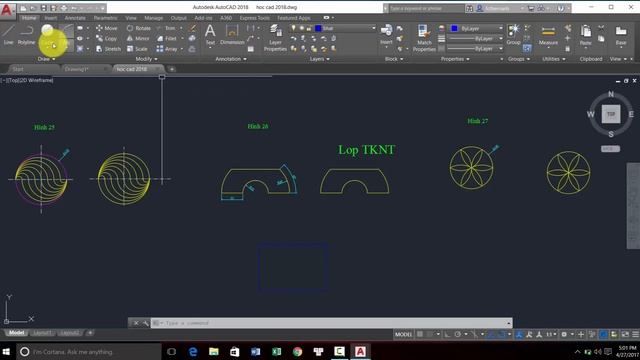Open status bar customization menu
The height and width of the screenshot is (360, 640).
tap(636, 334)
